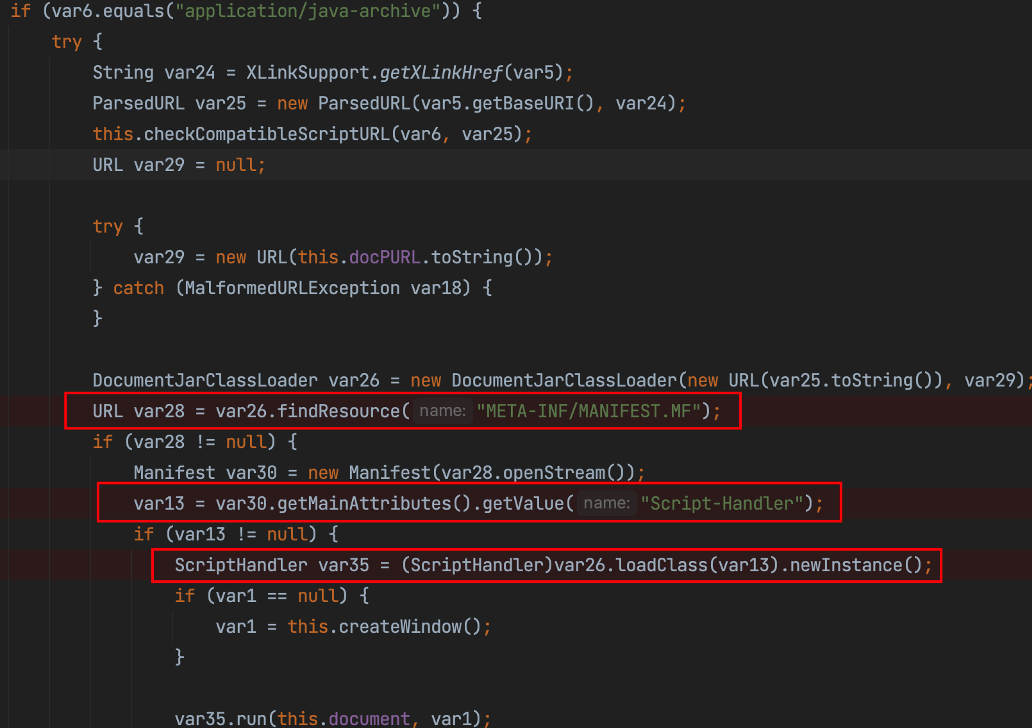Click the loadClass(var13) call

(697, 565)
